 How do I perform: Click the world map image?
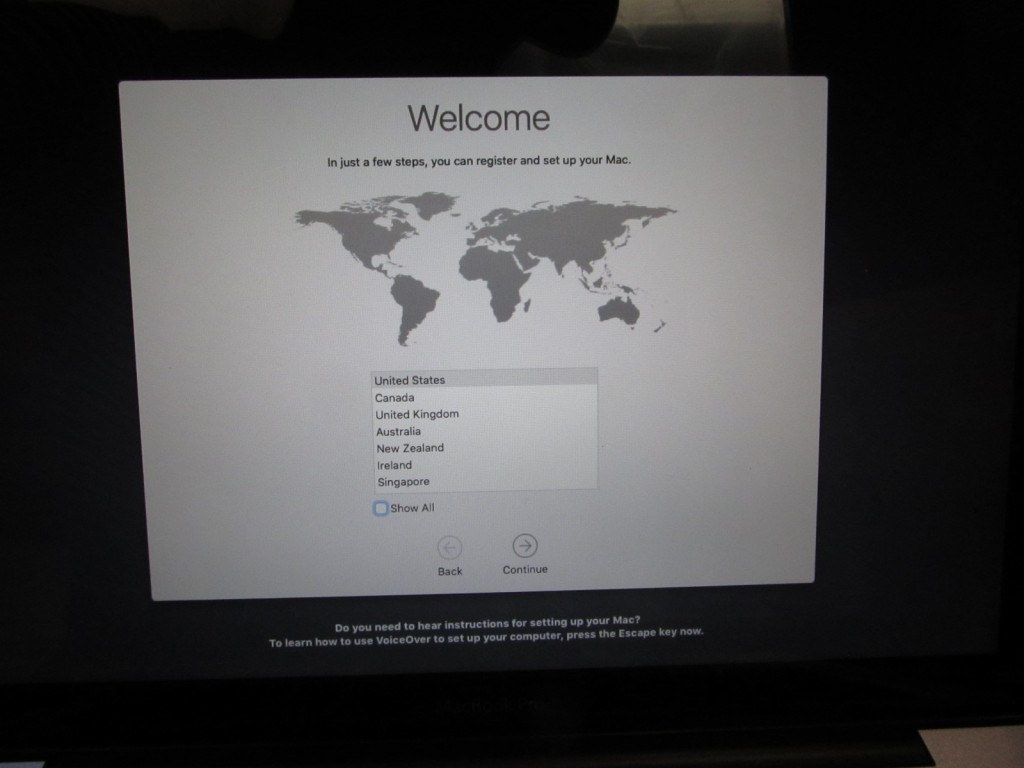(x=485, y=268)
